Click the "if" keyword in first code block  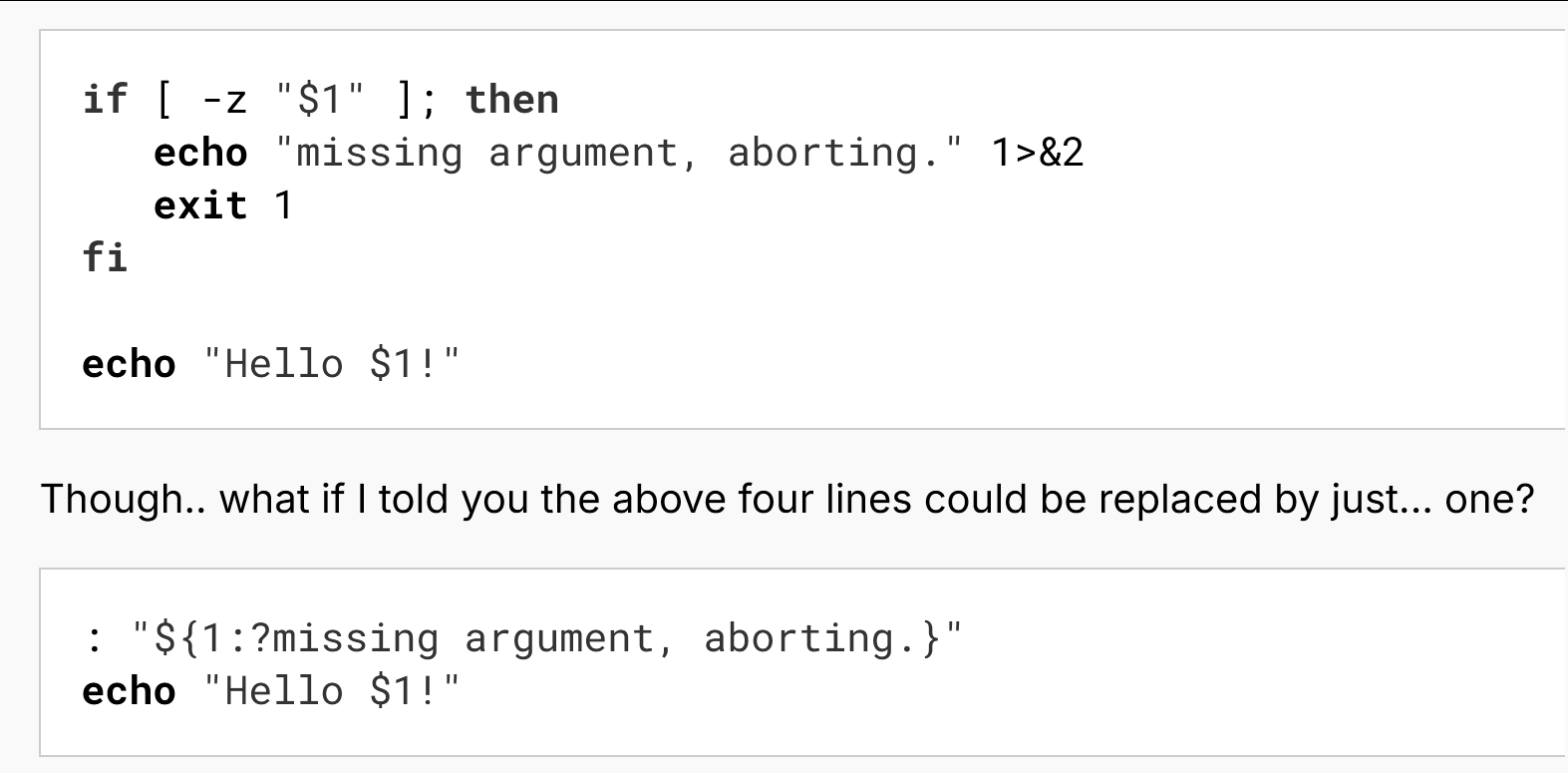105,100
